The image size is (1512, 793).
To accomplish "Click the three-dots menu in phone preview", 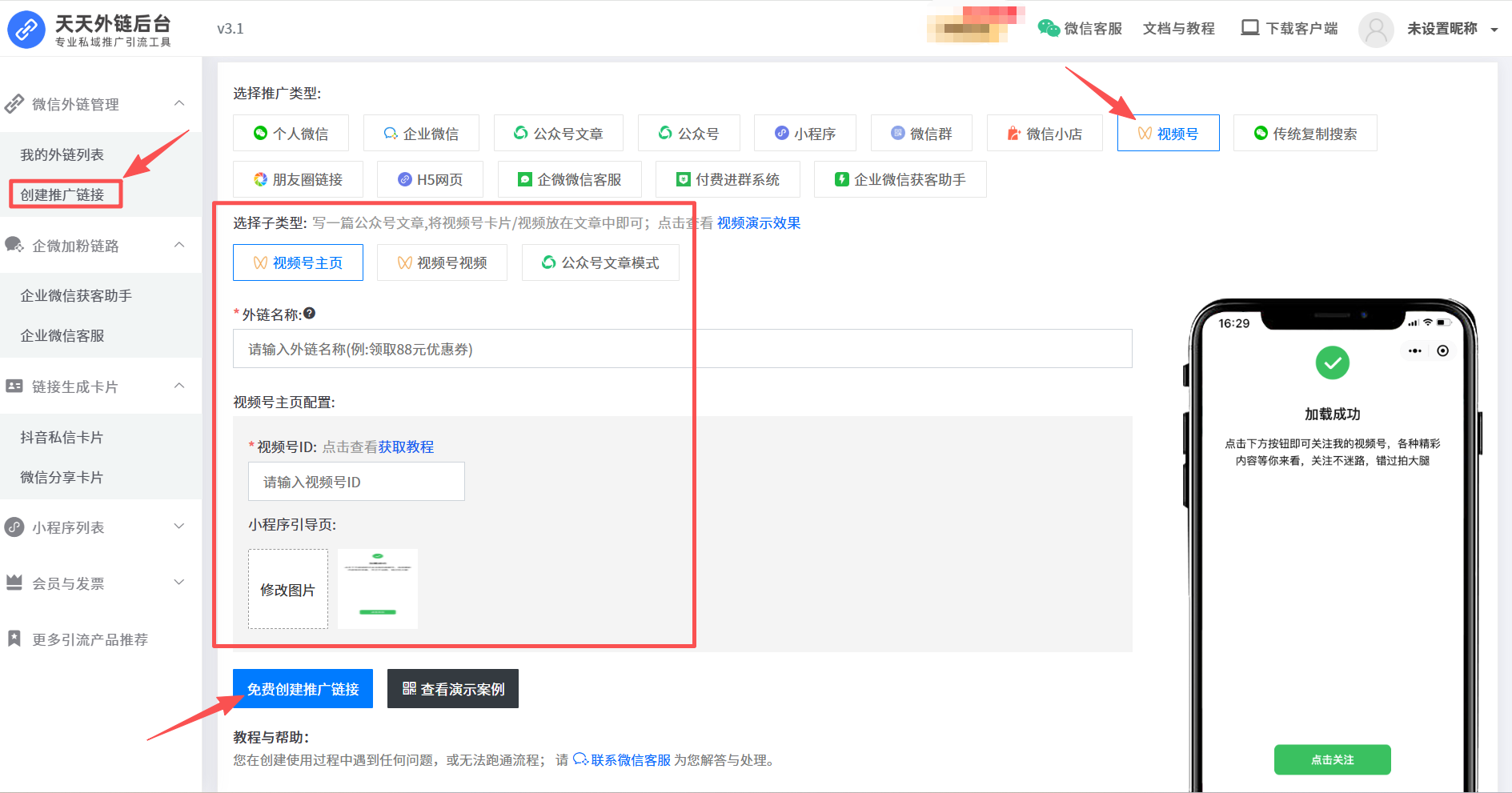I will [x=1415, y=350].
